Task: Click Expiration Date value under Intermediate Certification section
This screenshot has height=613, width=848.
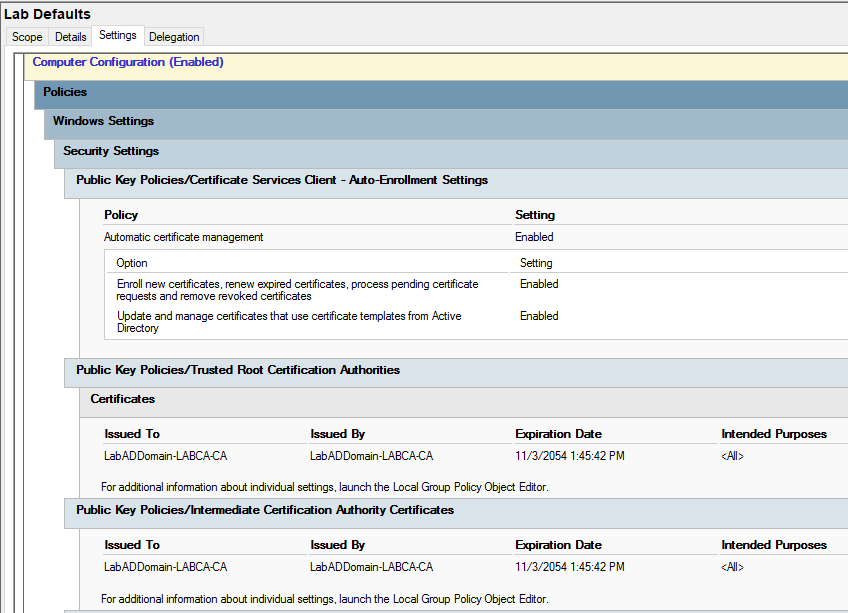Action: [x=571, y=567]
